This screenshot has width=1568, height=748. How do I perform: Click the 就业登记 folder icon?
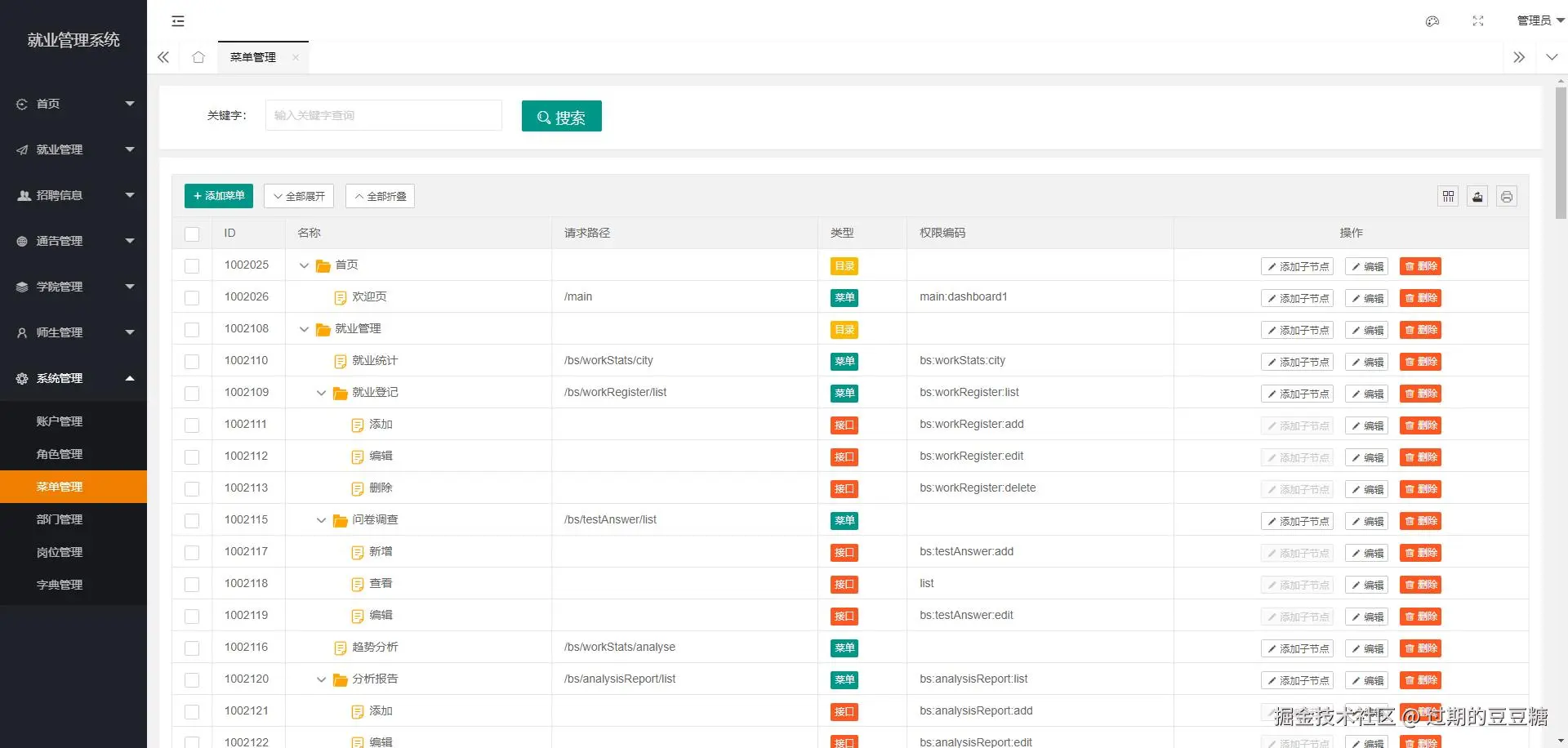point(341,393)
